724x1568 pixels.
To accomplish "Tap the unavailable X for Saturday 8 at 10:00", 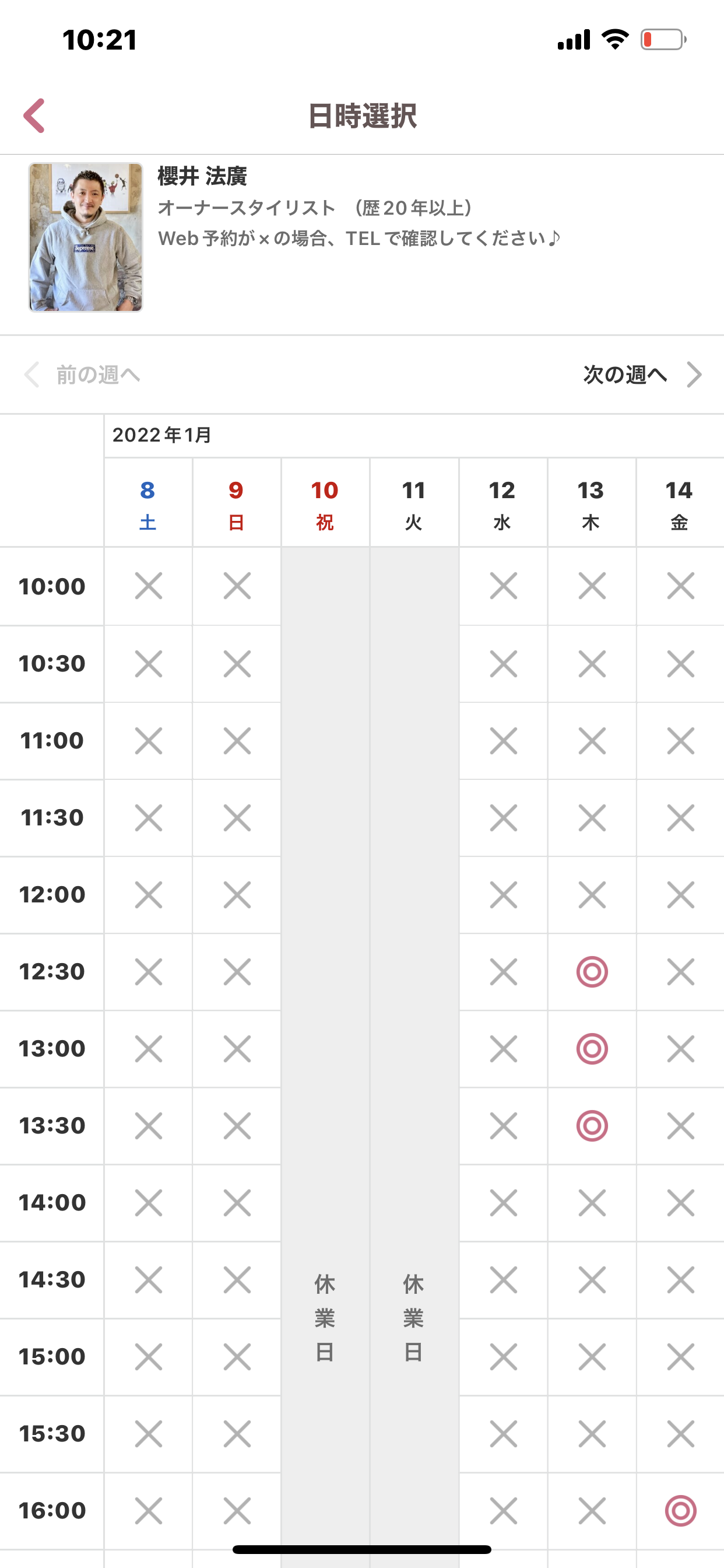I will pos(149,586).
